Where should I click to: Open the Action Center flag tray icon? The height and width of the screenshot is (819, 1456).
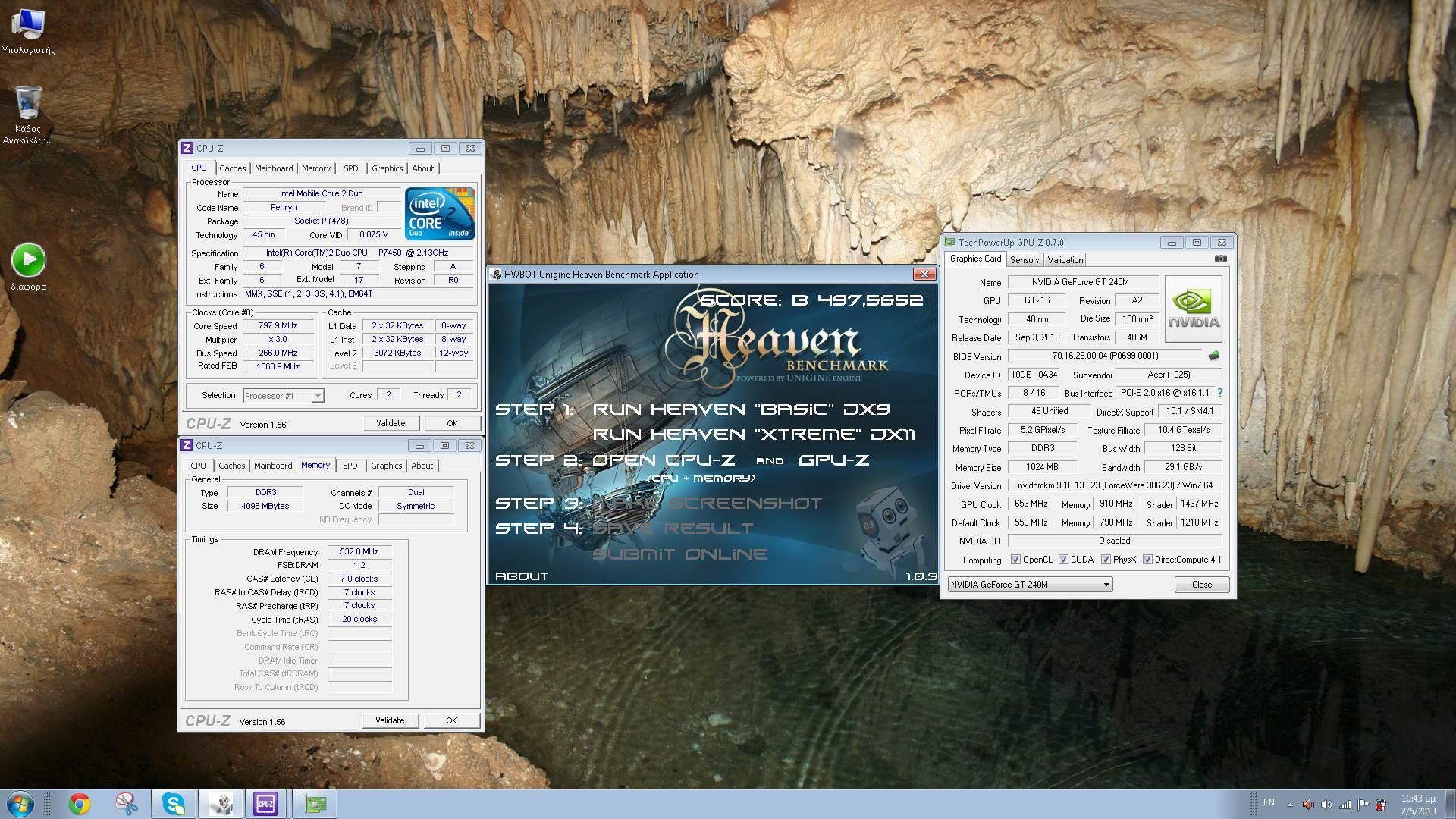click(x=1363, y=805)
